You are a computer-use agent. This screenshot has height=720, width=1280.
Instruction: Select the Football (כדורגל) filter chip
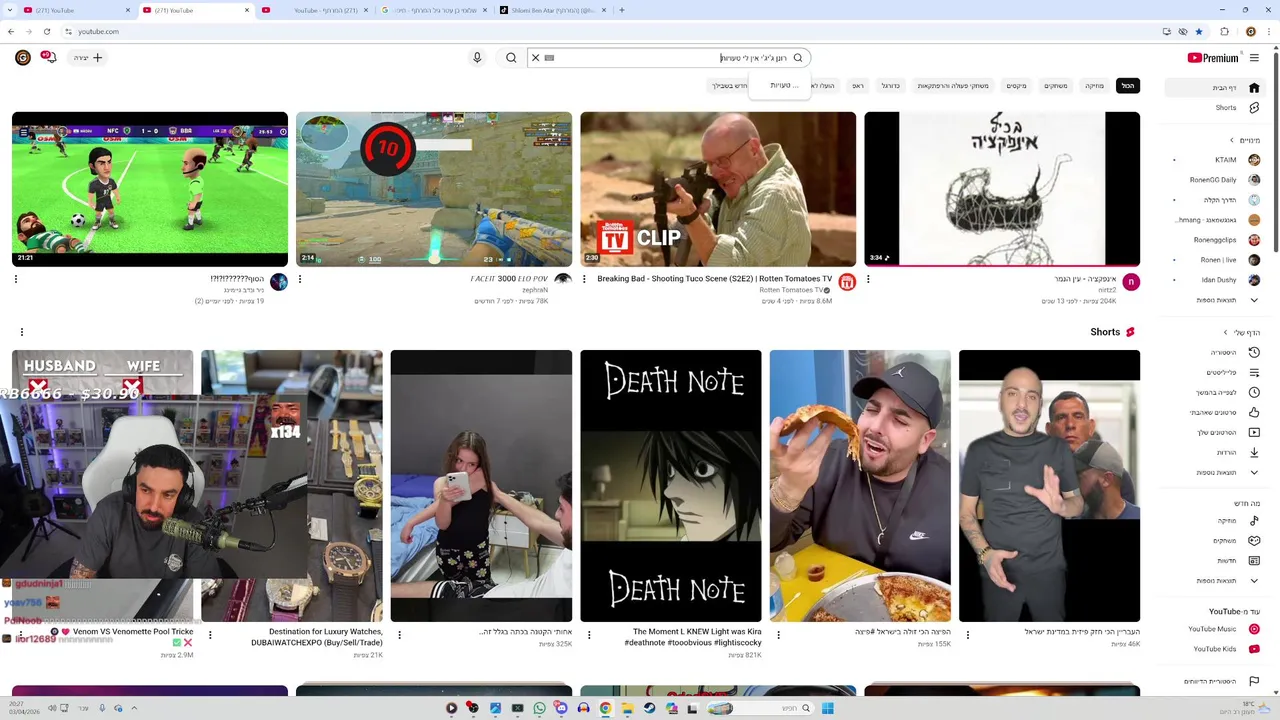click(x=890, y=86)
